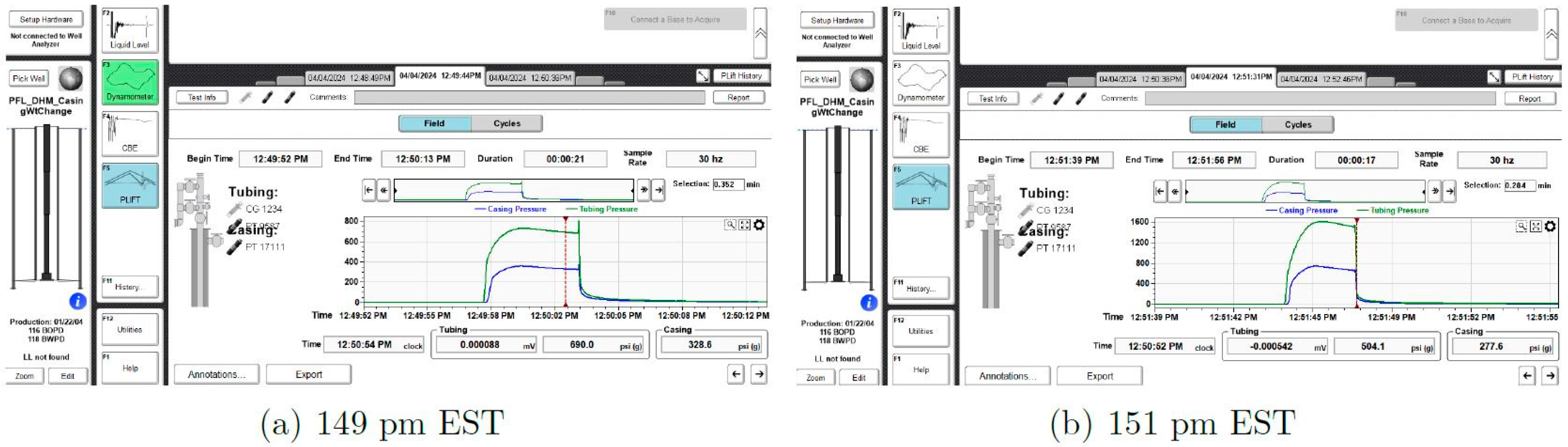Select Cycles tab in right screenshot
This screenshot has width=1568, height=447.
coord(1298,124)
